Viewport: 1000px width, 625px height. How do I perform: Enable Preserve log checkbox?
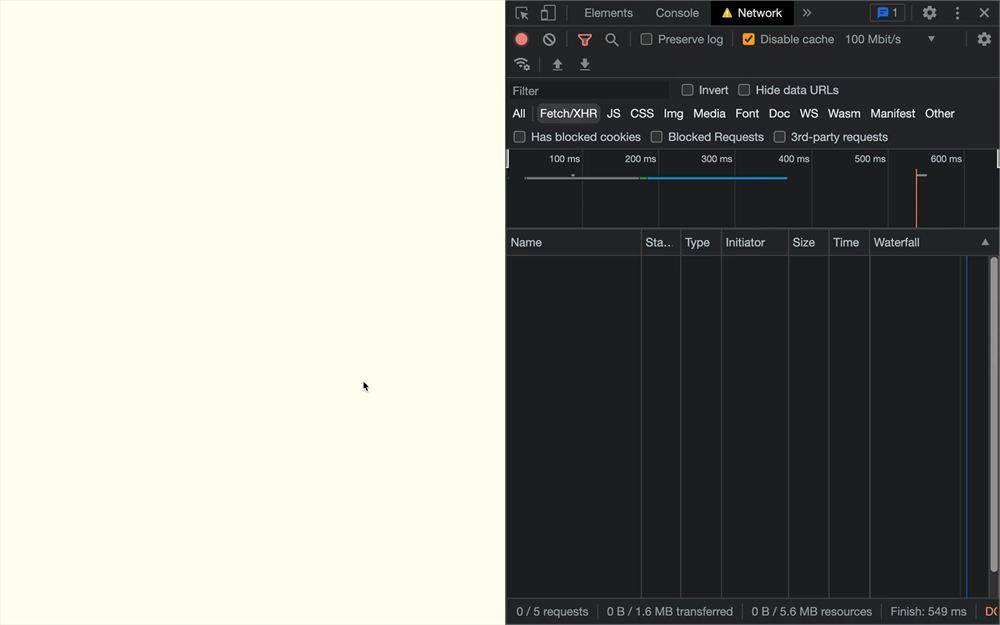coord(646,39)
